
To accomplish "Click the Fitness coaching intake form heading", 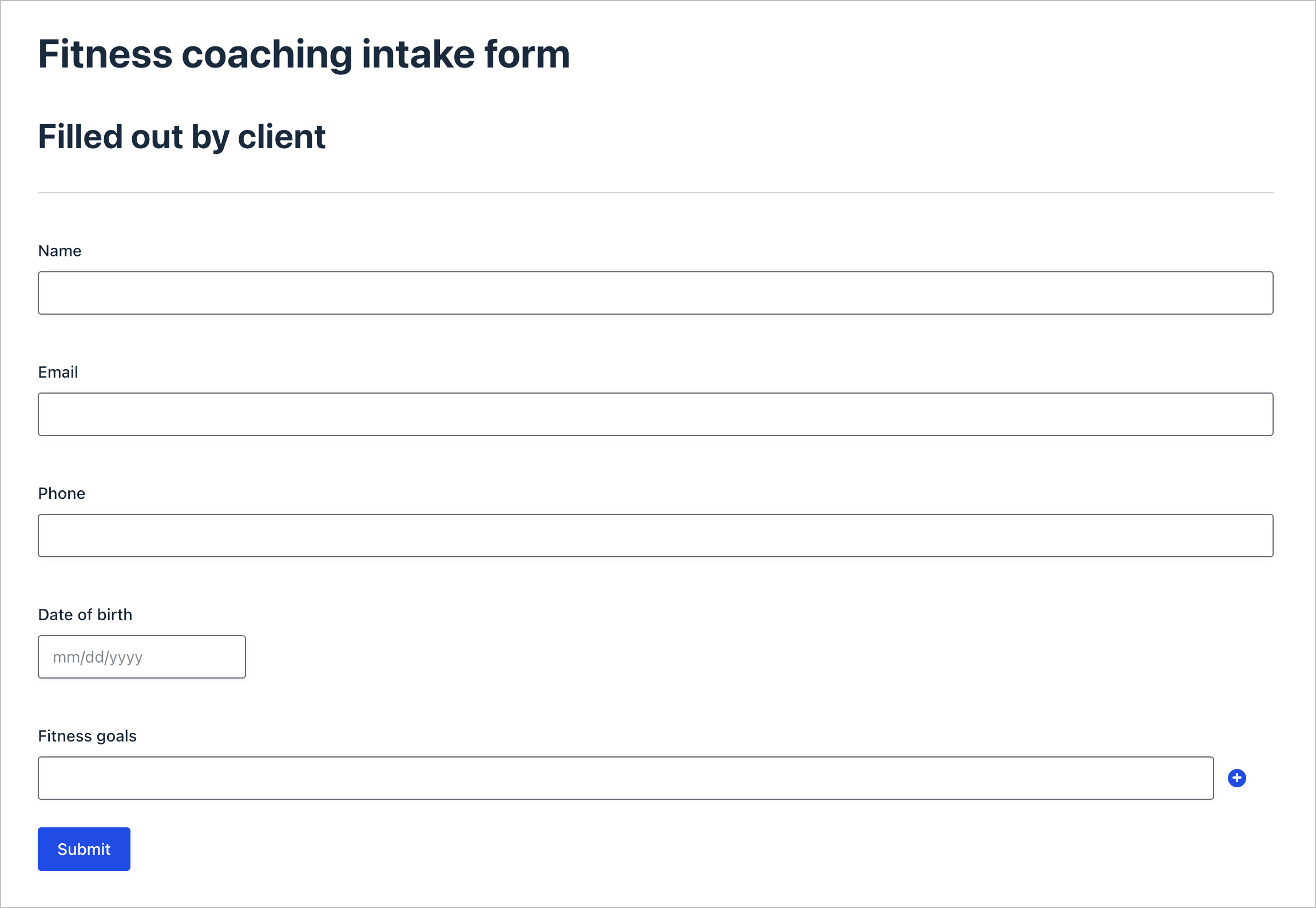I will [303, 53].
